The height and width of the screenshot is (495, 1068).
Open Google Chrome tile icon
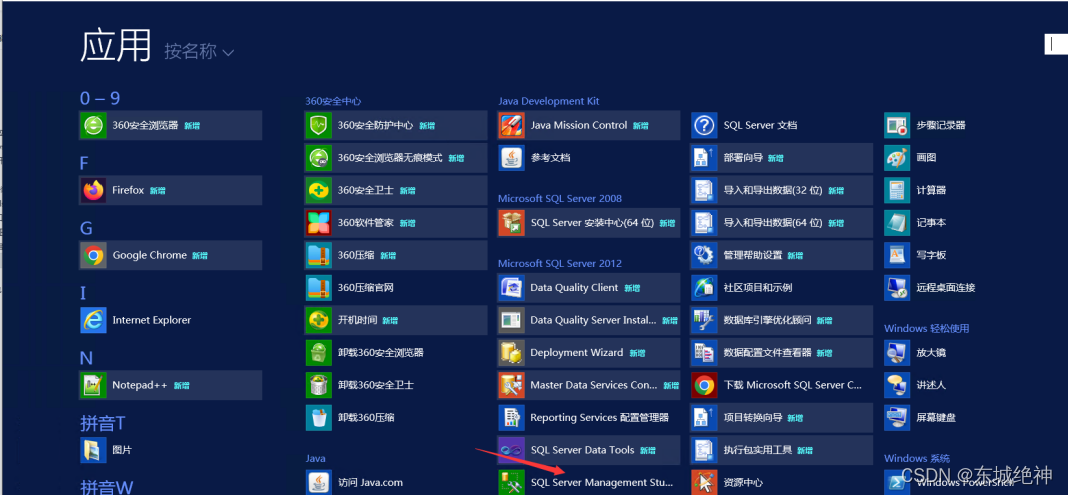93,255
